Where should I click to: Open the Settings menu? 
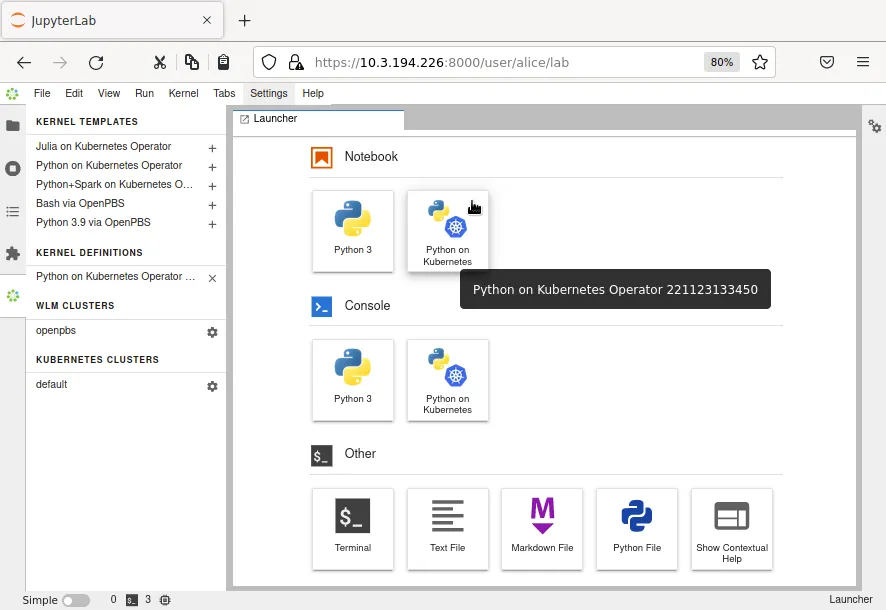[269, 93]
